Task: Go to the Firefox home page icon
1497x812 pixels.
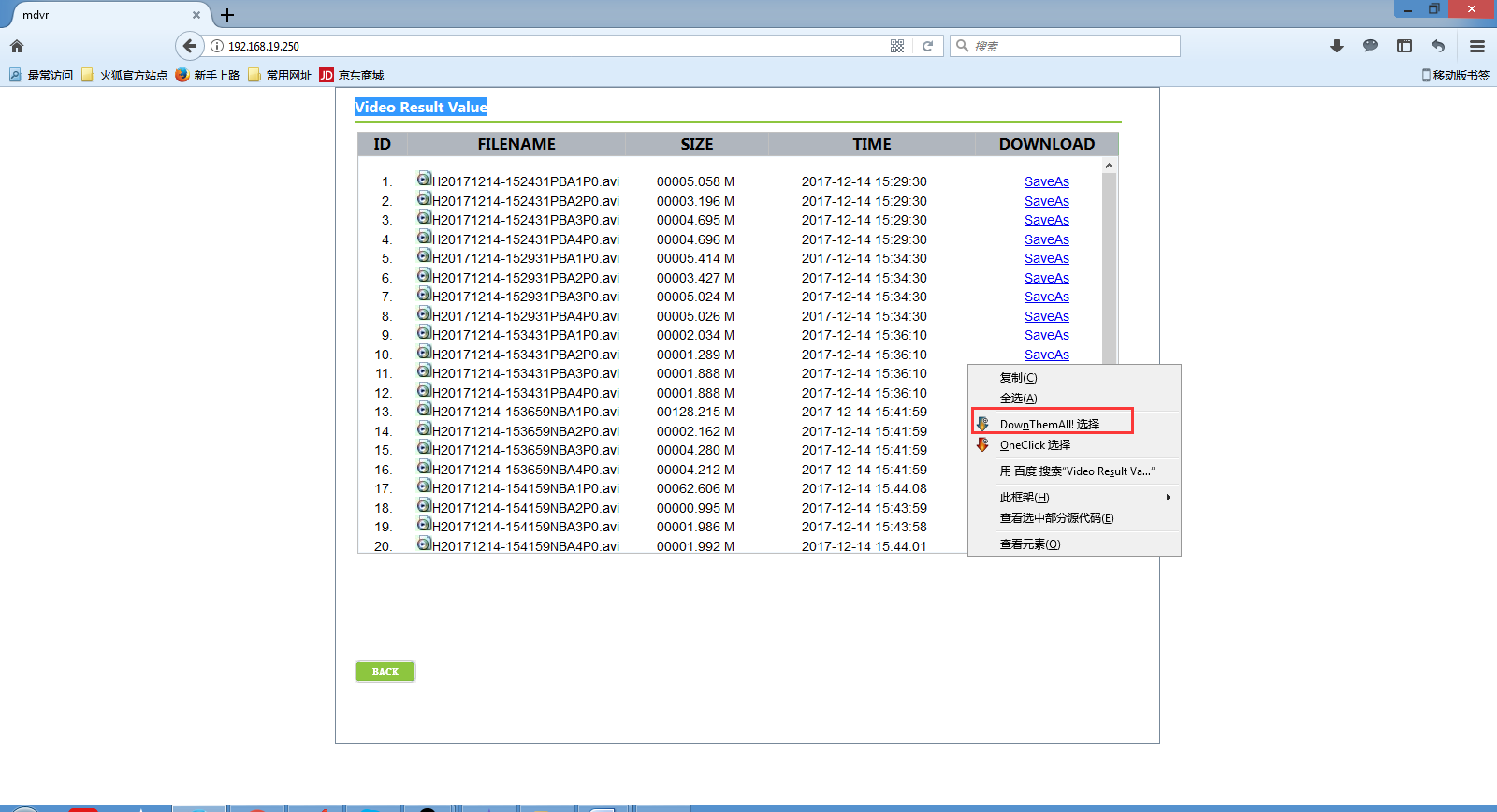Action: pos(17,46)
